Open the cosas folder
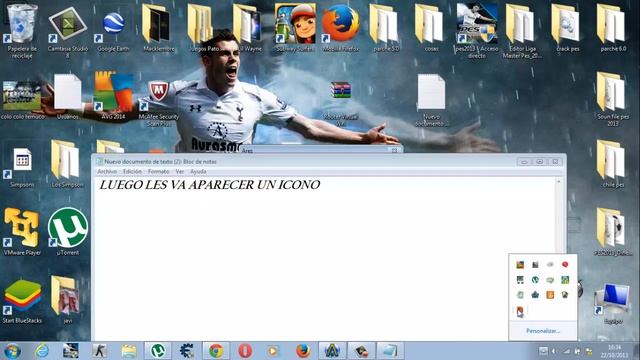Screen dimensions: 640x360 click(431, 29)
